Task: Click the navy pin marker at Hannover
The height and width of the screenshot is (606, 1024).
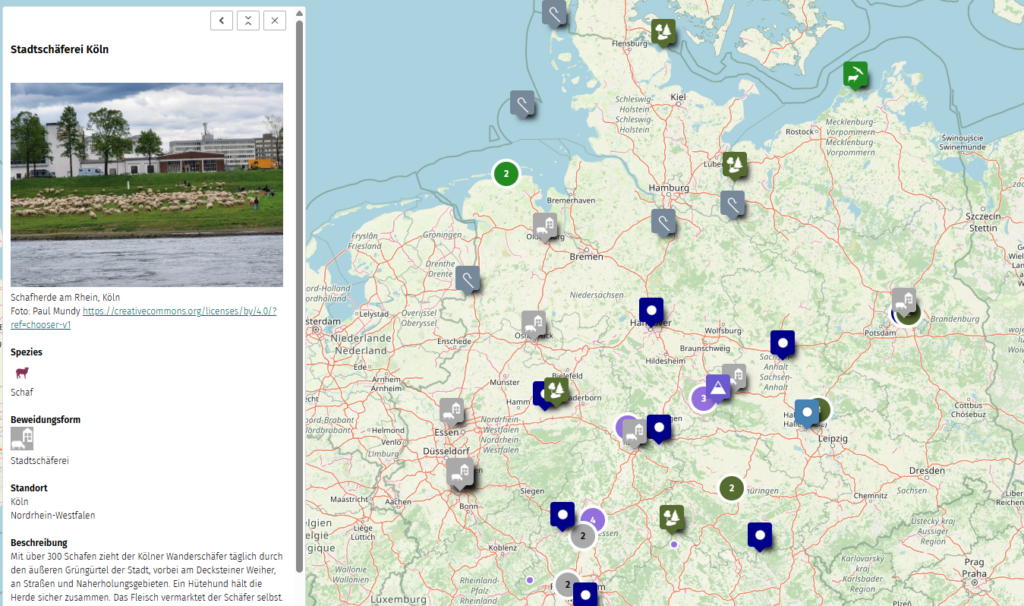Action: (651, 311)
